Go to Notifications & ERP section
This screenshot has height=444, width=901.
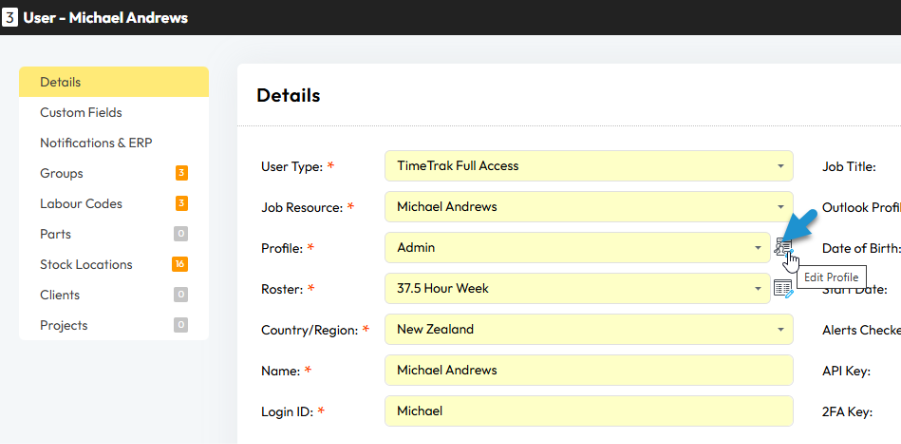pos(96,143)
